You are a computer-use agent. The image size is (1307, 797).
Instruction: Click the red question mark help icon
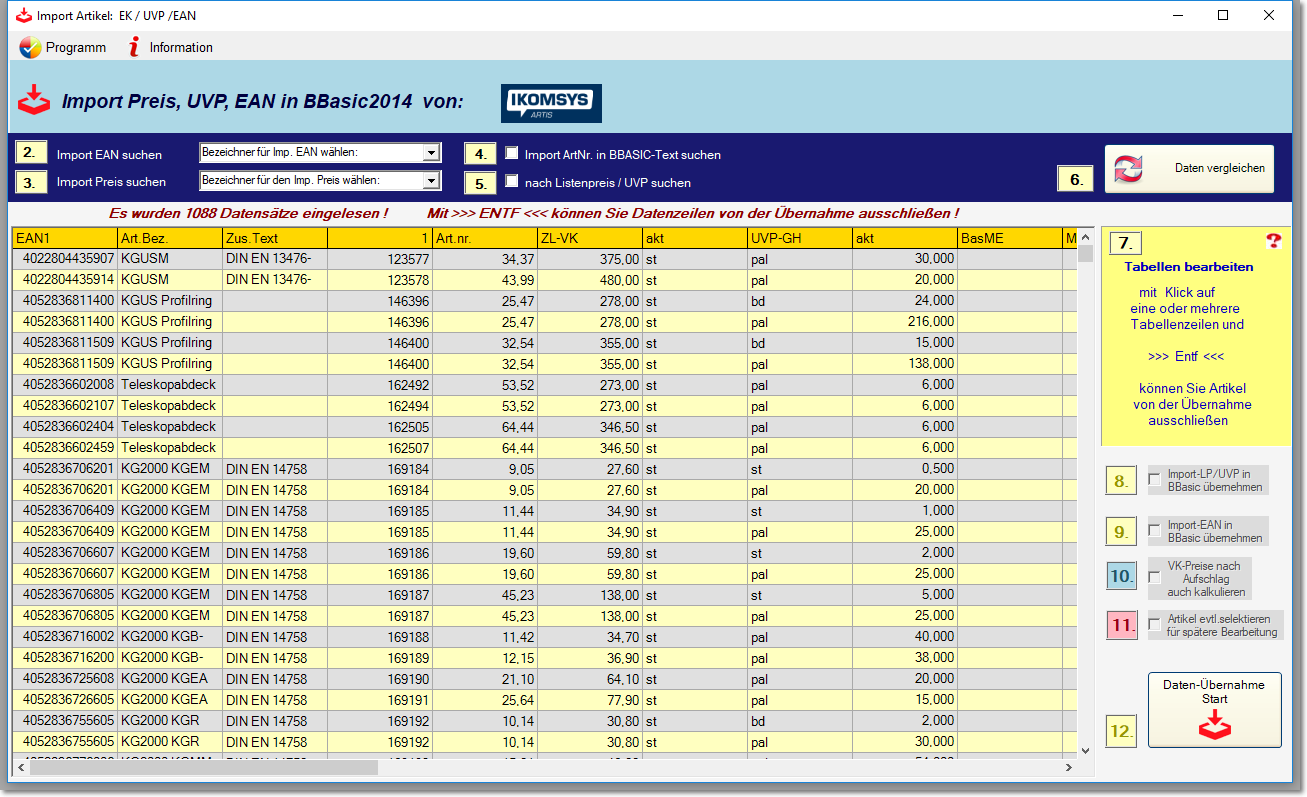click(x=1273, y=240)
